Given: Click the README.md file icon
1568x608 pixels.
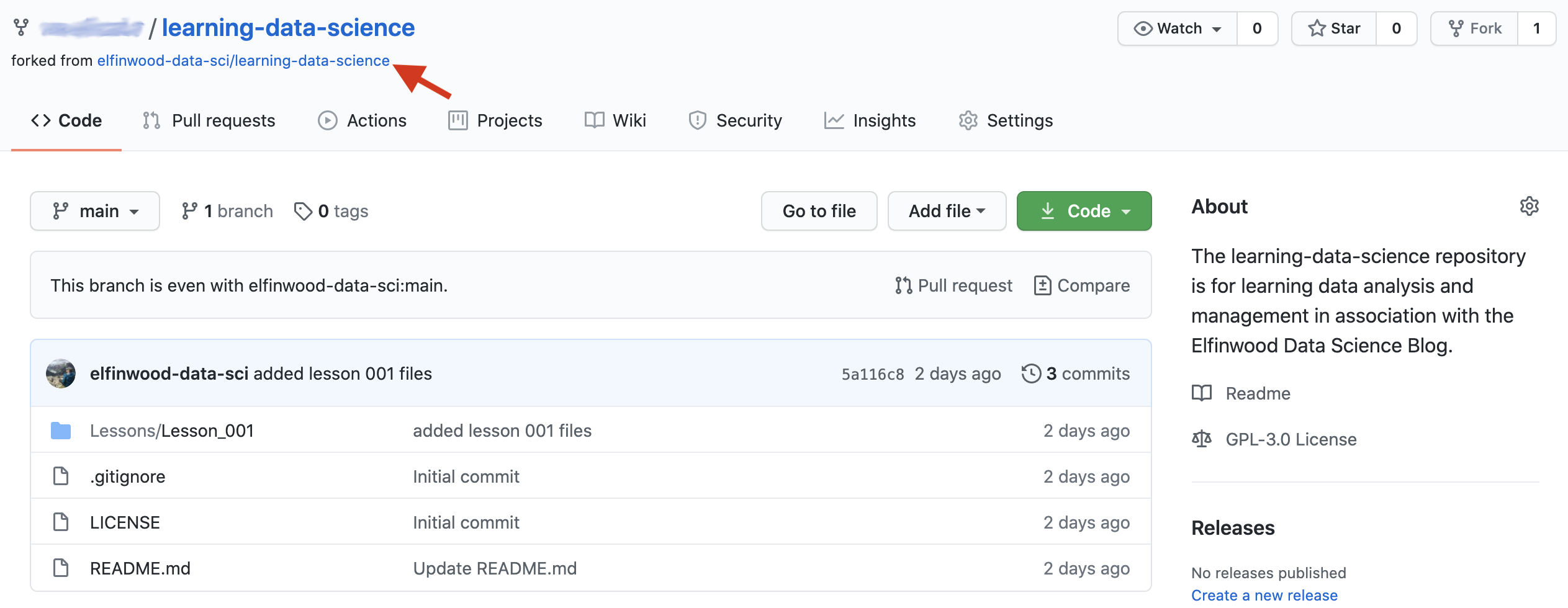Looking at the screenshot, I should (x=61, y=568).
